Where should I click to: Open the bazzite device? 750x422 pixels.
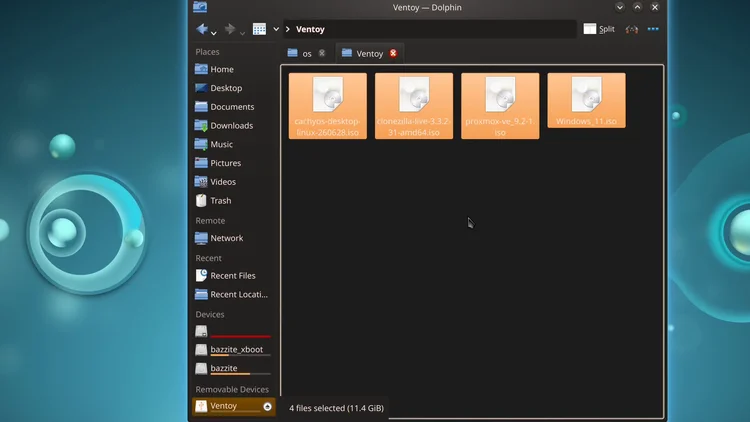233,368
